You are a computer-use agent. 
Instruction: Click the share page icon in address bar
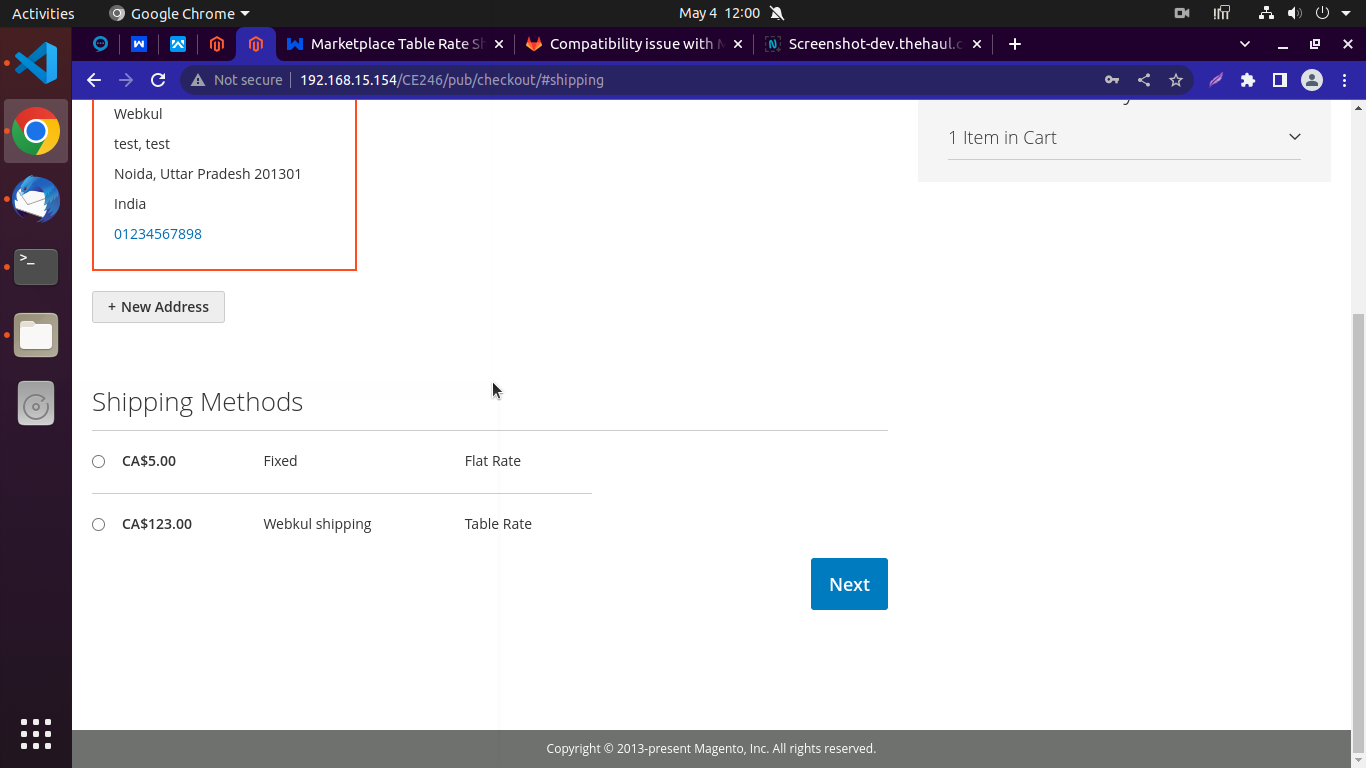(x=1144, y=80)
